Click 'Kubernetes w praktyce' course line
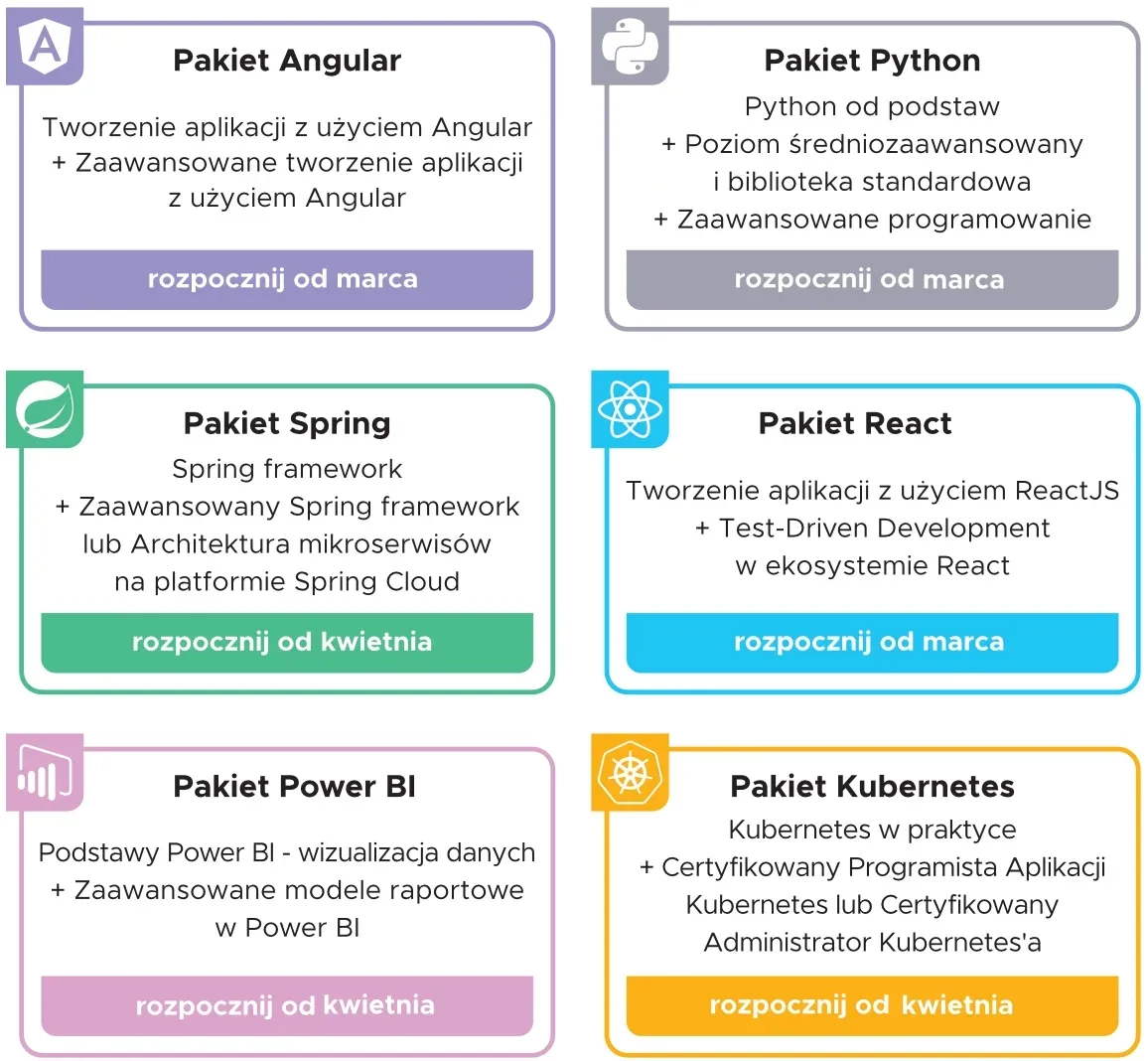Viewport: 1148px width, 1061px height. (x=872, y=830)
